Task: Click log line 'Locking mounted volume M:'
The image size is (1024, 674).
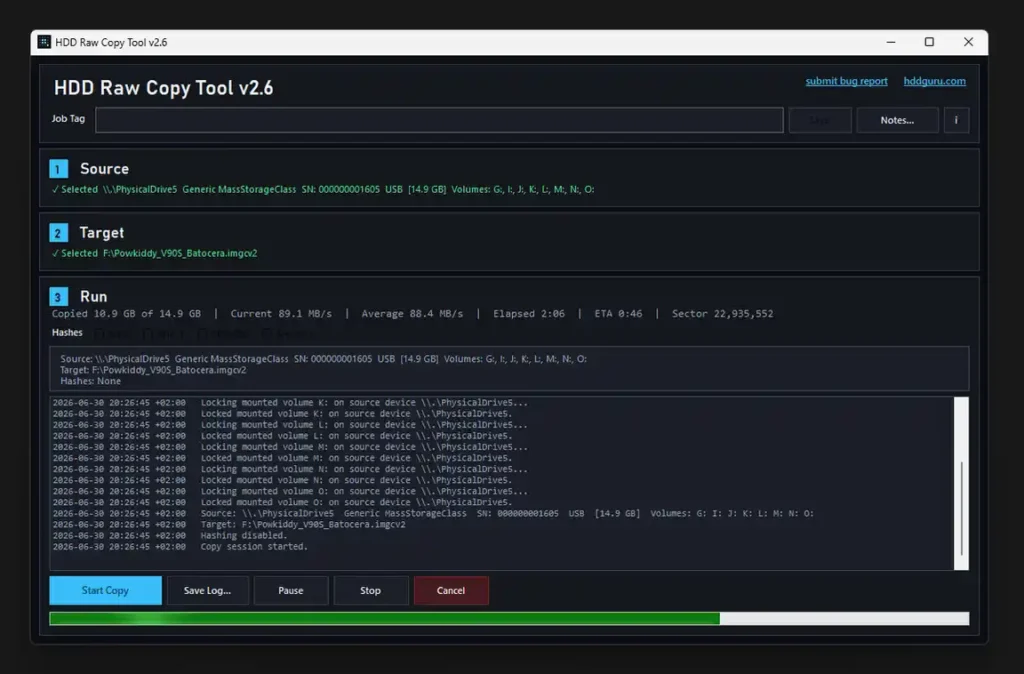Action: pos(290,447)
